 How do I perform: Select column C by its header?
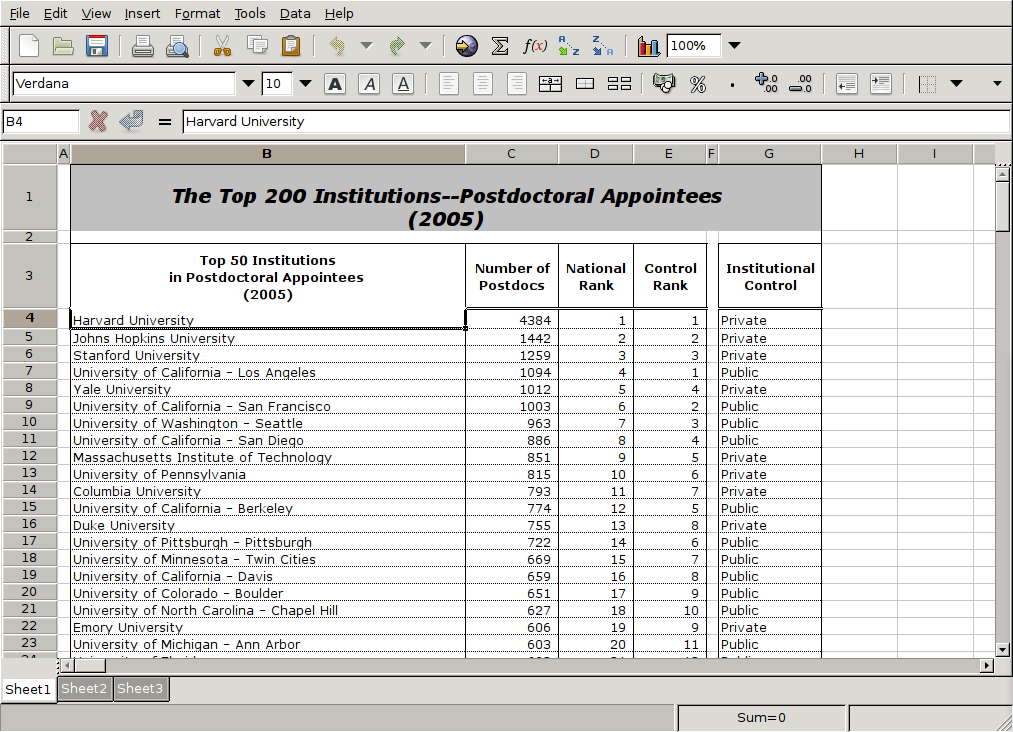point(511,154)
